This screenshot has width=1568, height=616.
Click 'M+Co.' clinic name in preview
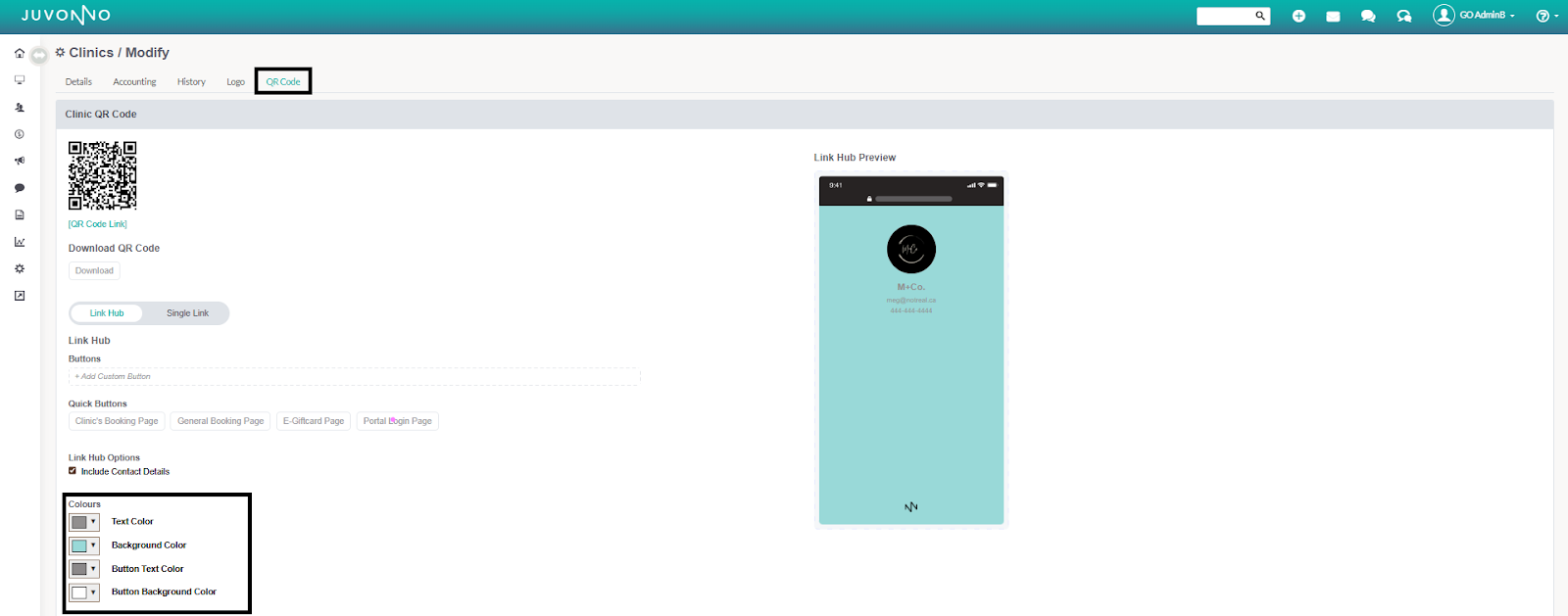pos(911,287)
